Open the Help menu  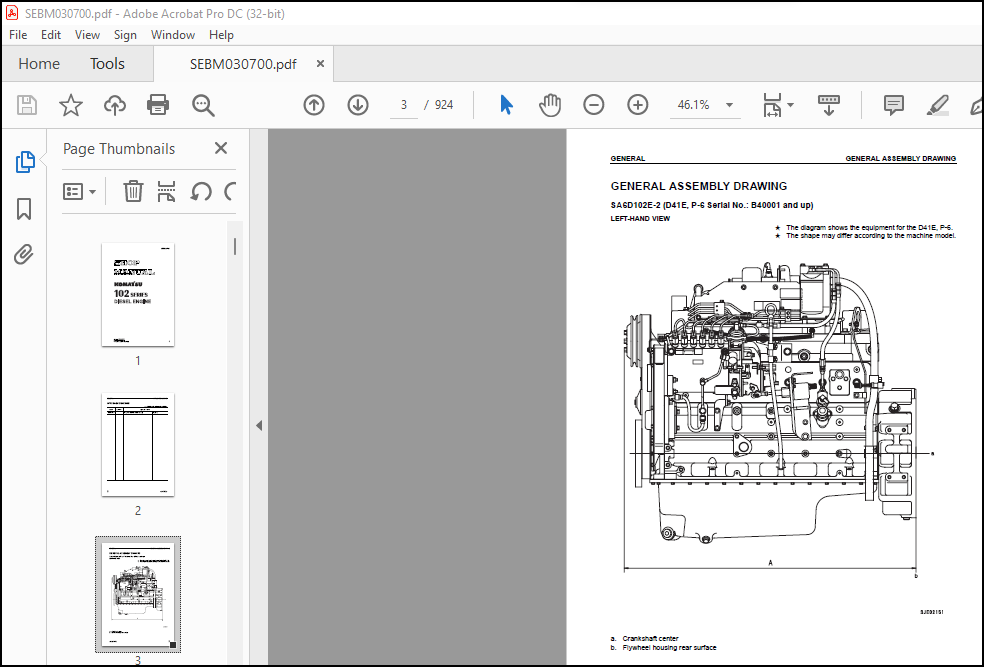tap(221, 35)
